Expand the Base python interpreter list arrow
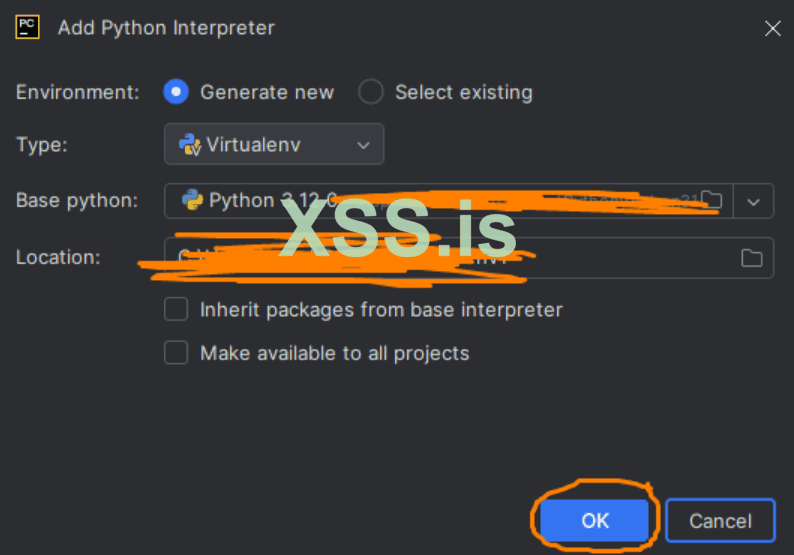 (x=754, y=201)
